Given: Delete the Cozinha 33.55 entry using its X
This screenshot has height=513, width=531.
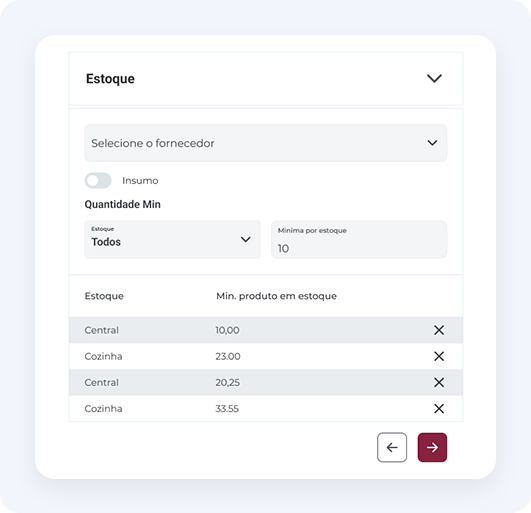Looking at the screenshot, I should 439,409.
